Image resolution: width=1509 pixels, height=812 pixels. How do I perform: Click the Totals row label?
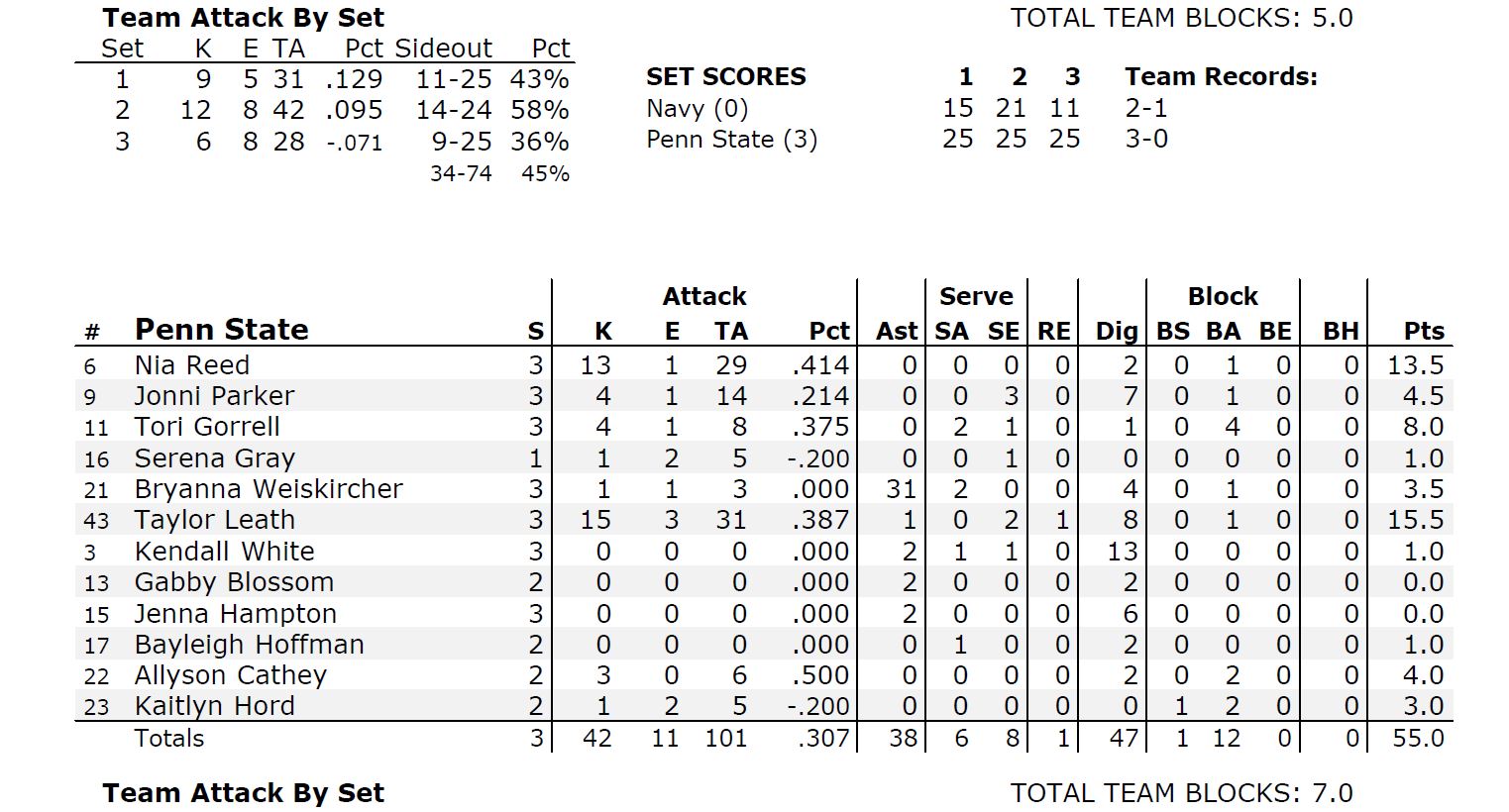[x=169, y=738]
